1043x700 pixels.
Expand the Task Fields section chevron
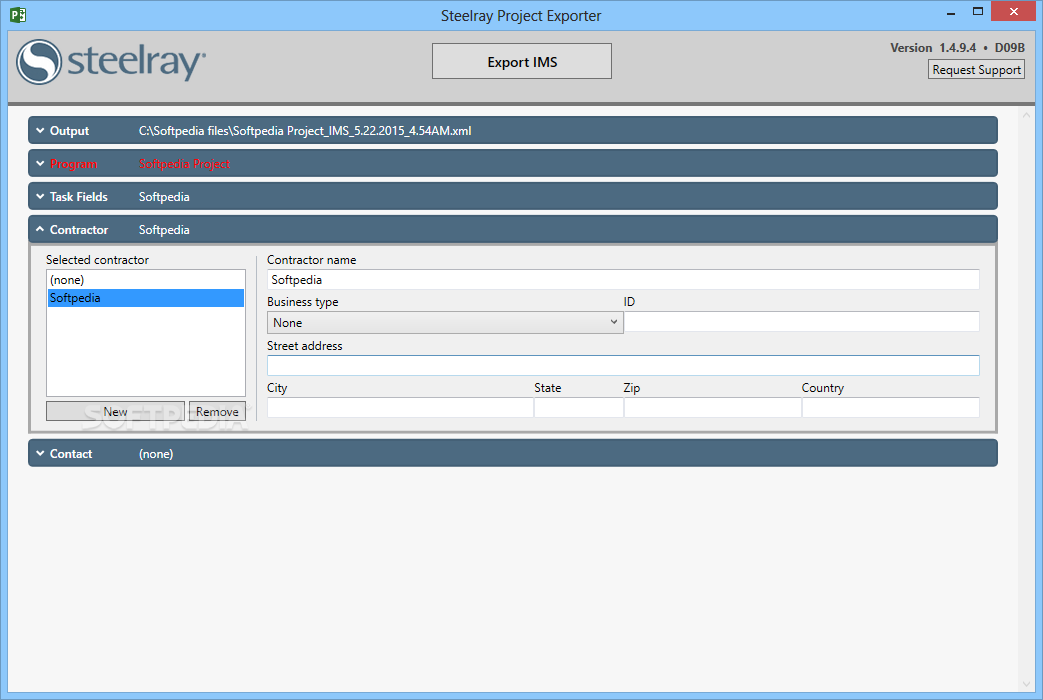point(40,196)
